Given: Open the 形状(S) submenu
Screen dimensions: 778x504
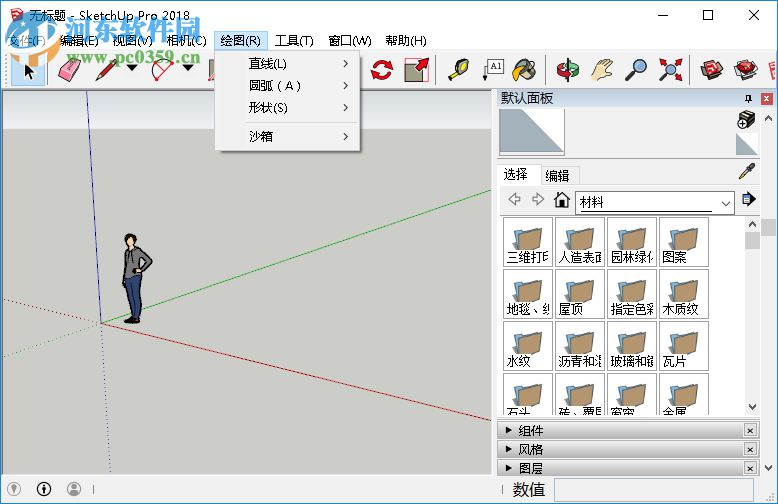Looking at the screenshot, I should [287, 107].
